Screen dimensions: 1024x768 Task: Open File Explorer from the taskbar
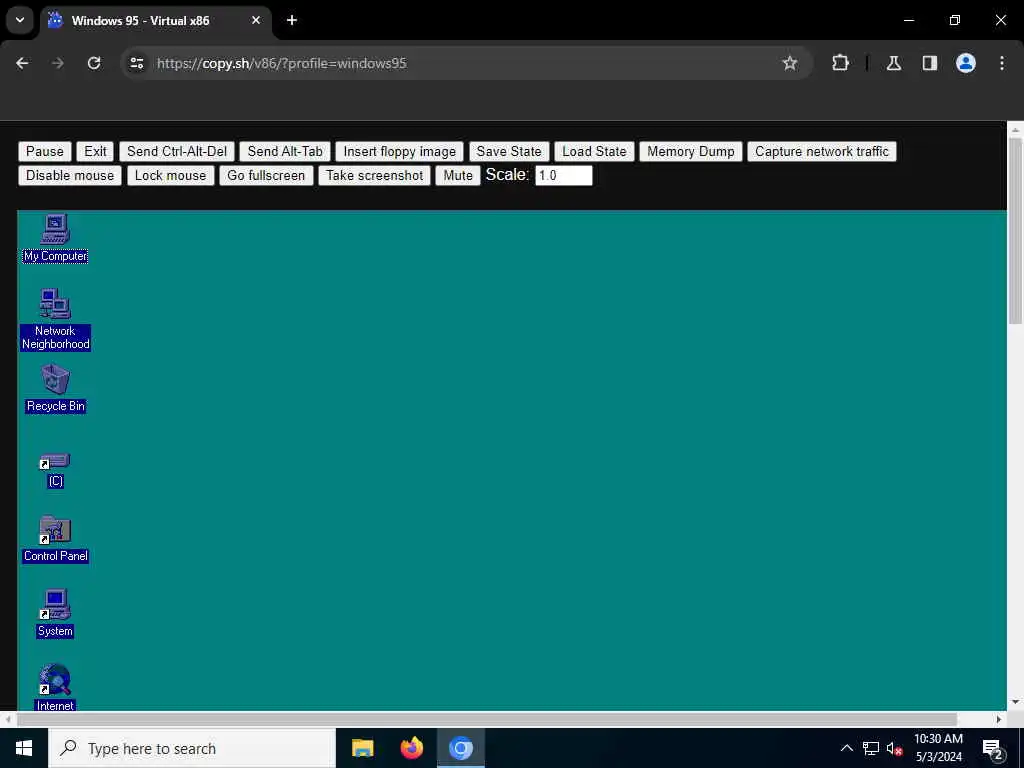(x=362, y=748)
